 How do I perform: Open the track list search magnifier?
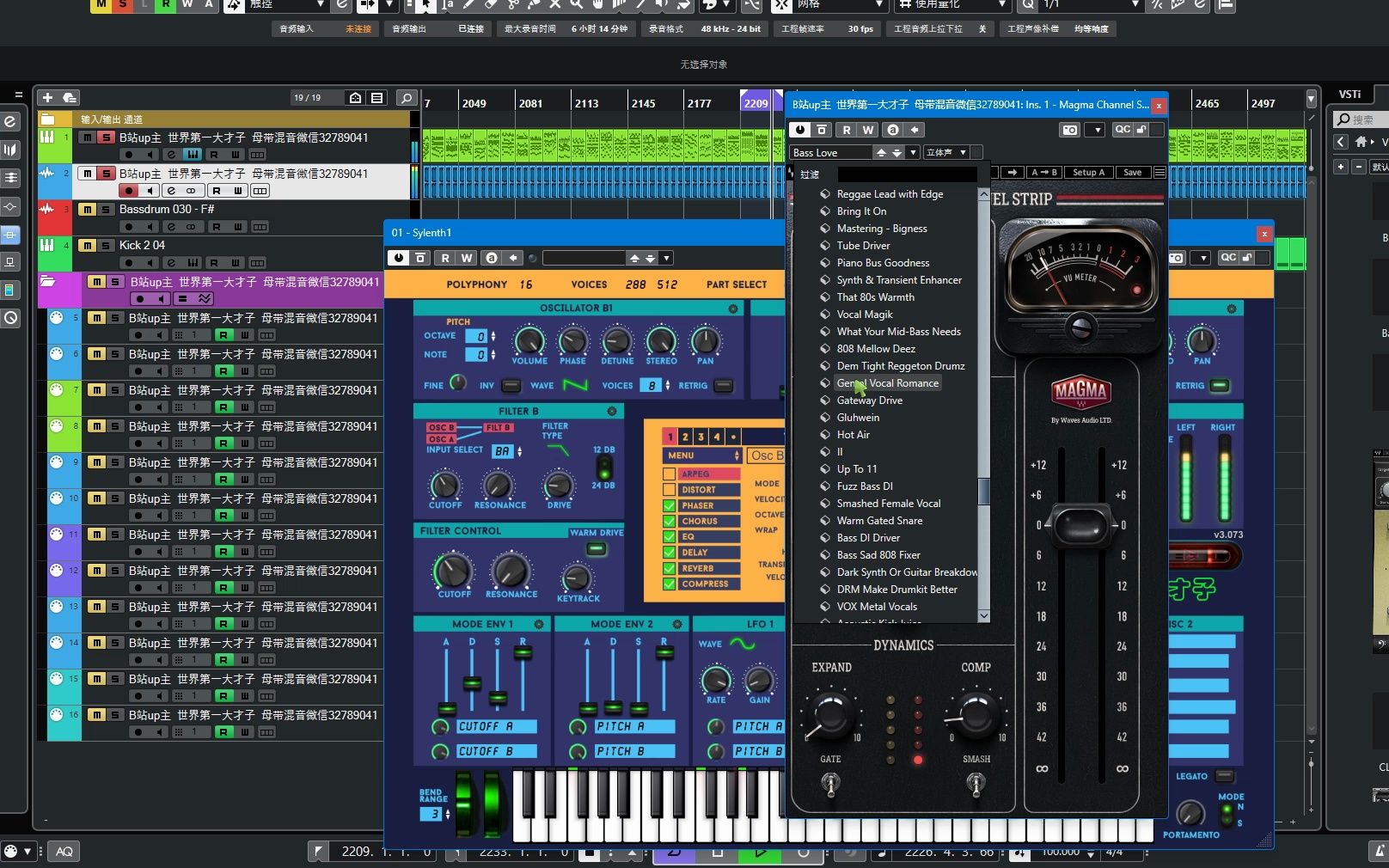click(x=407, y=98)
